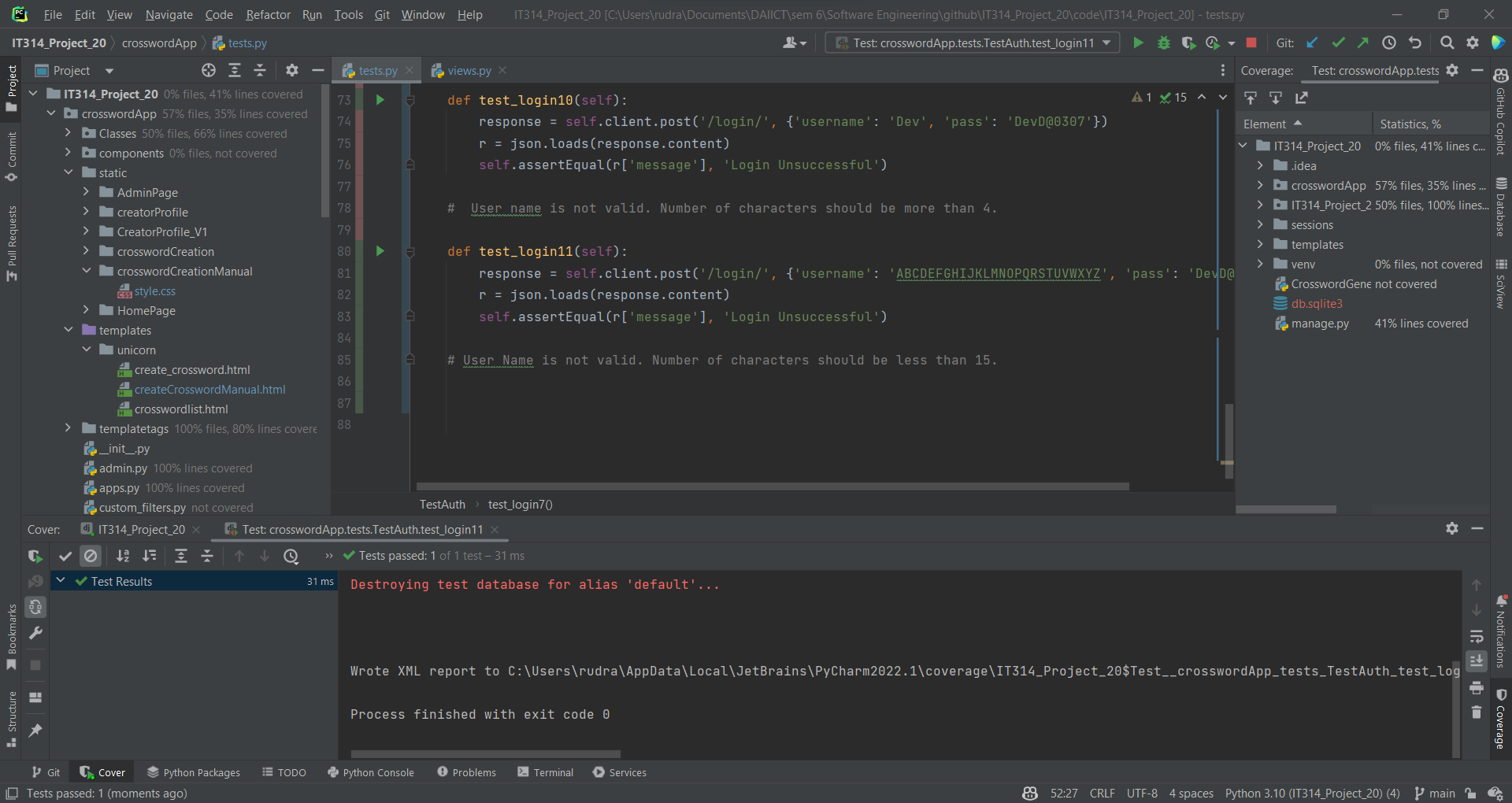
Task: Rollback changes with the undo arrow
Action: coord(1415,43)
